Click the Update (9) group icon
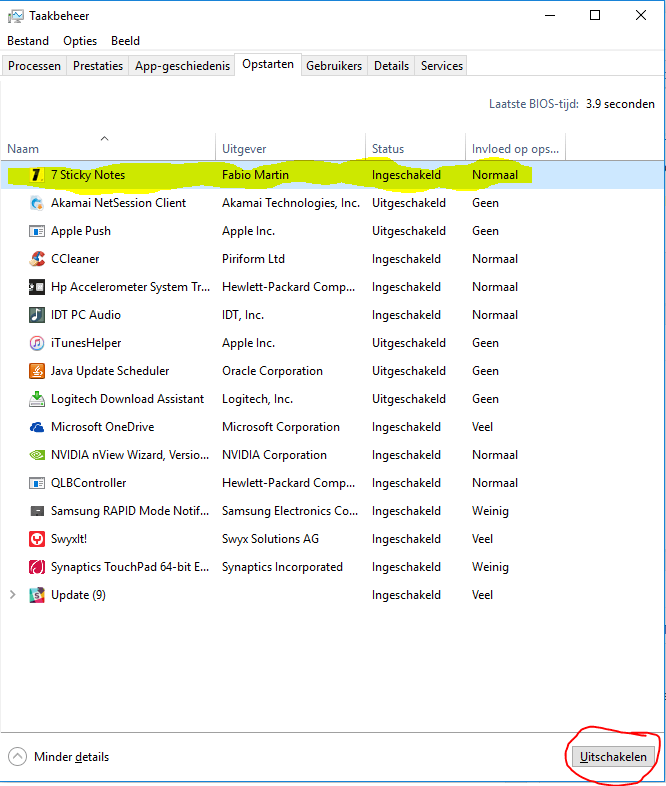Screen dimensions: 666x786 [x=37, y=595]
